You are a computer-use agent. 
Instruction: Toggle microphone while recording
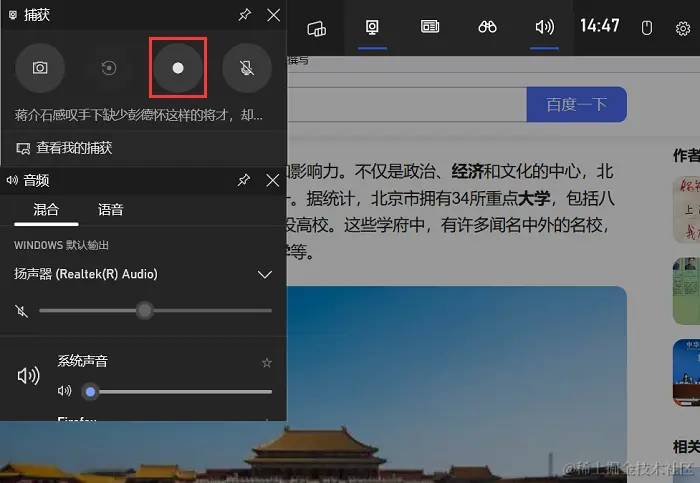pos(247,68)
